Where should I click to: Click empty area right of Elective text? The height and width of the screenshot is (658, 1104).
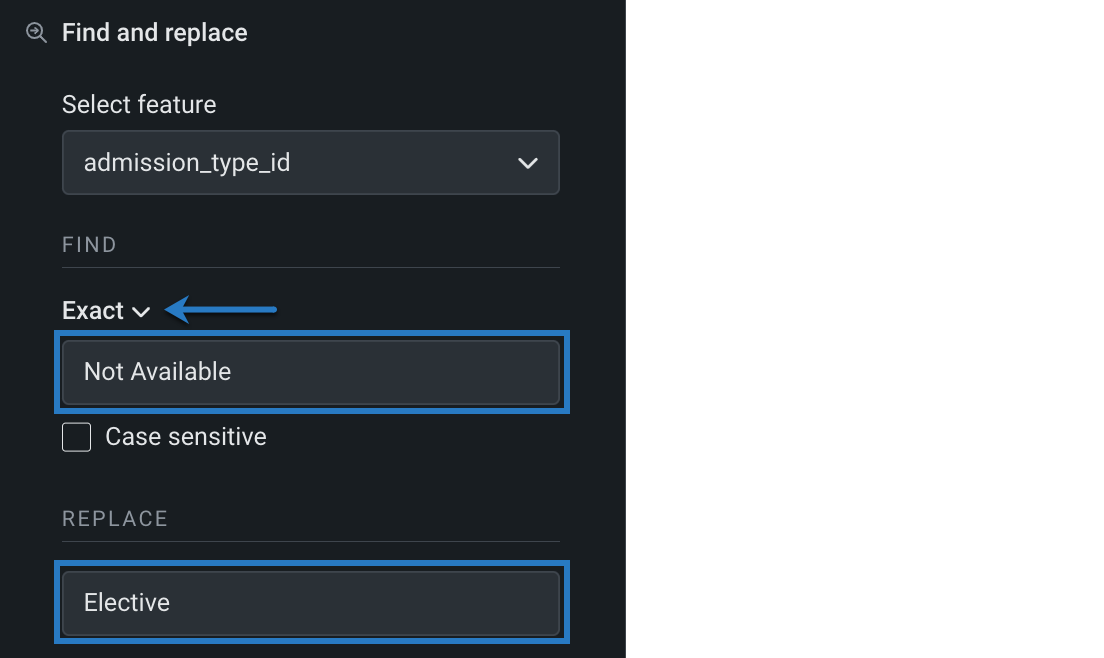(x=380, y=603)
